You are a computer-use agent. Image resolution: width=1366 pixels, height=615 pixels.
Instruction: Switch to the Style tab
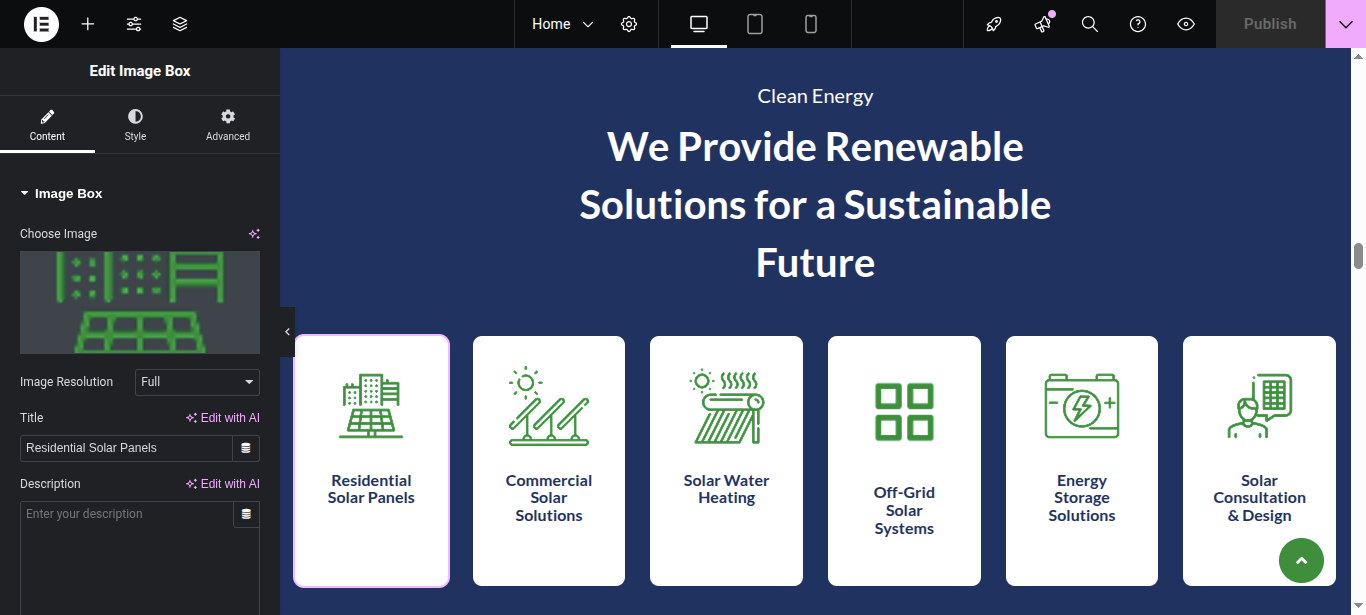pos(135,125)
